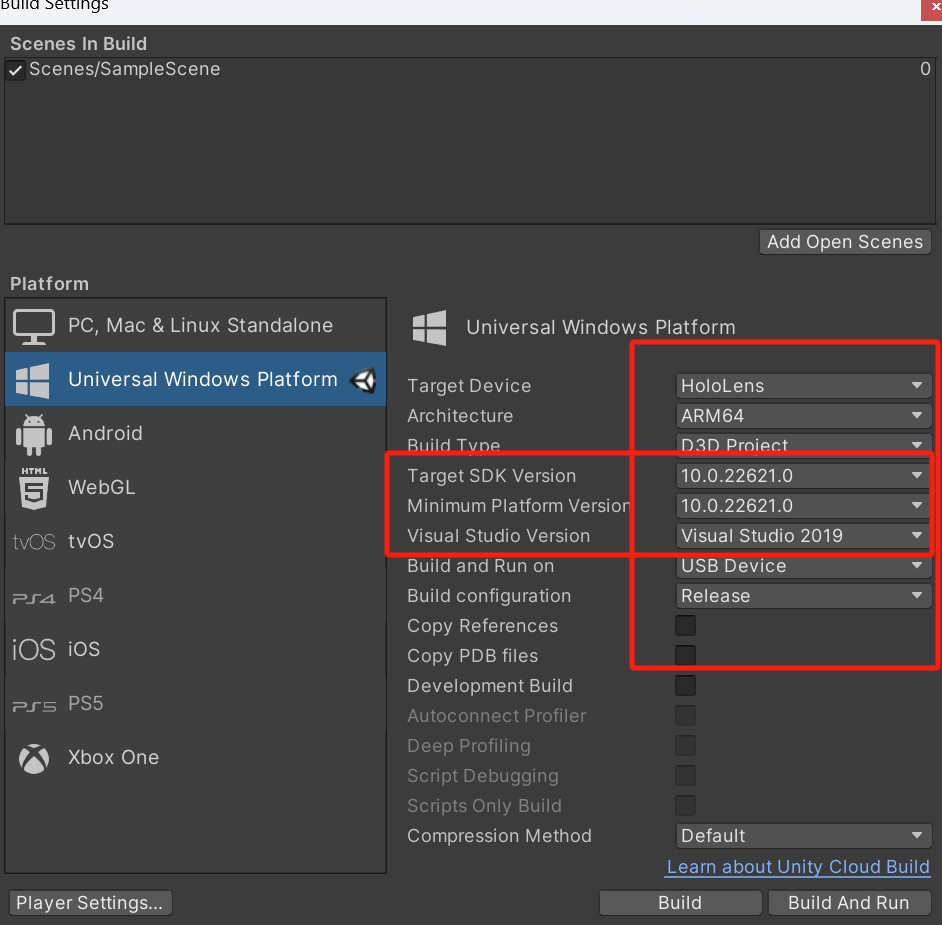The height and width of the screenshot is (925, 942).
Task: Click the Compression Method label
Action: (x=499, y=836)
